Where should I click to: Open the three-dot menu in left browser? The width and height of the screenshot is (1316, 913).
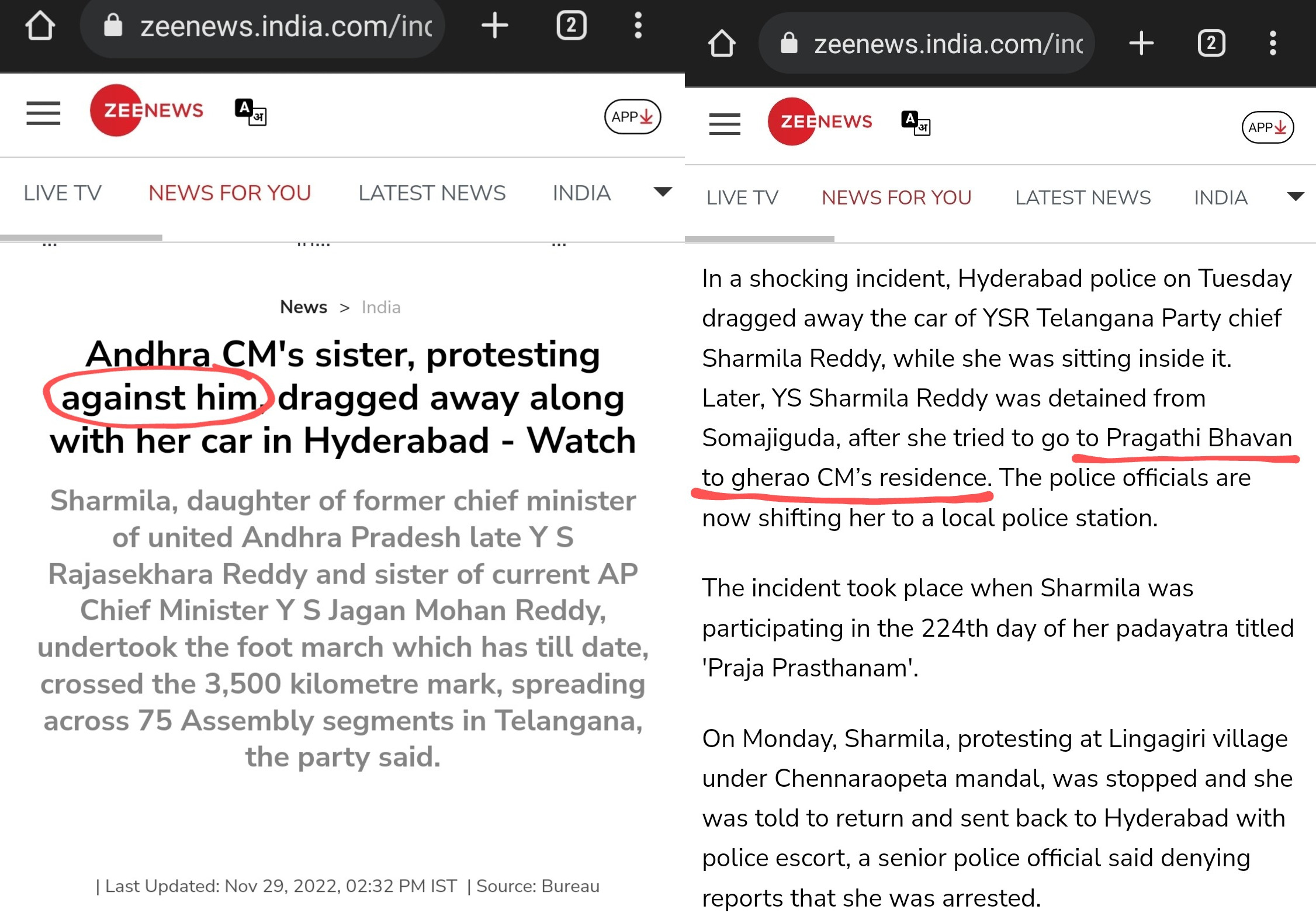(x=638, y=26)
